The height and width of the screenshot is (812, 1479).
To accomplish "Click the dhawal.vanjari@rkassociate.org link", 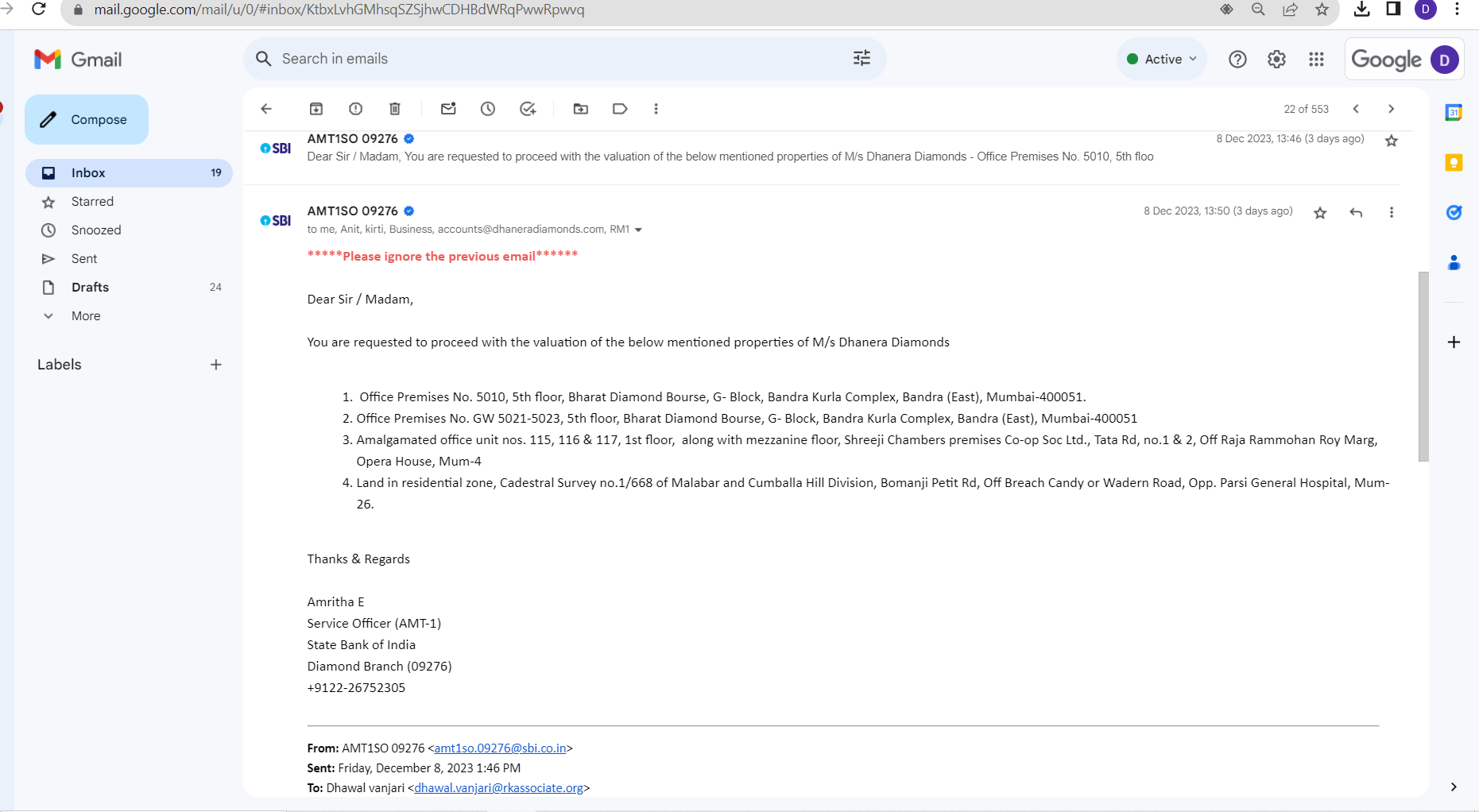I will pos(498,788).
